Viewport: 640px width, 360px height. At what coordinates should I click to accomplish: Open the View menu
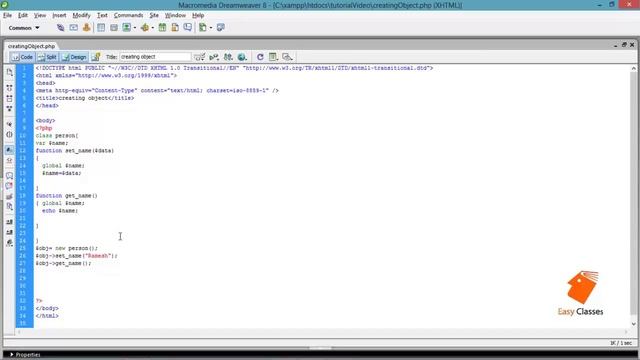[40, 16]
